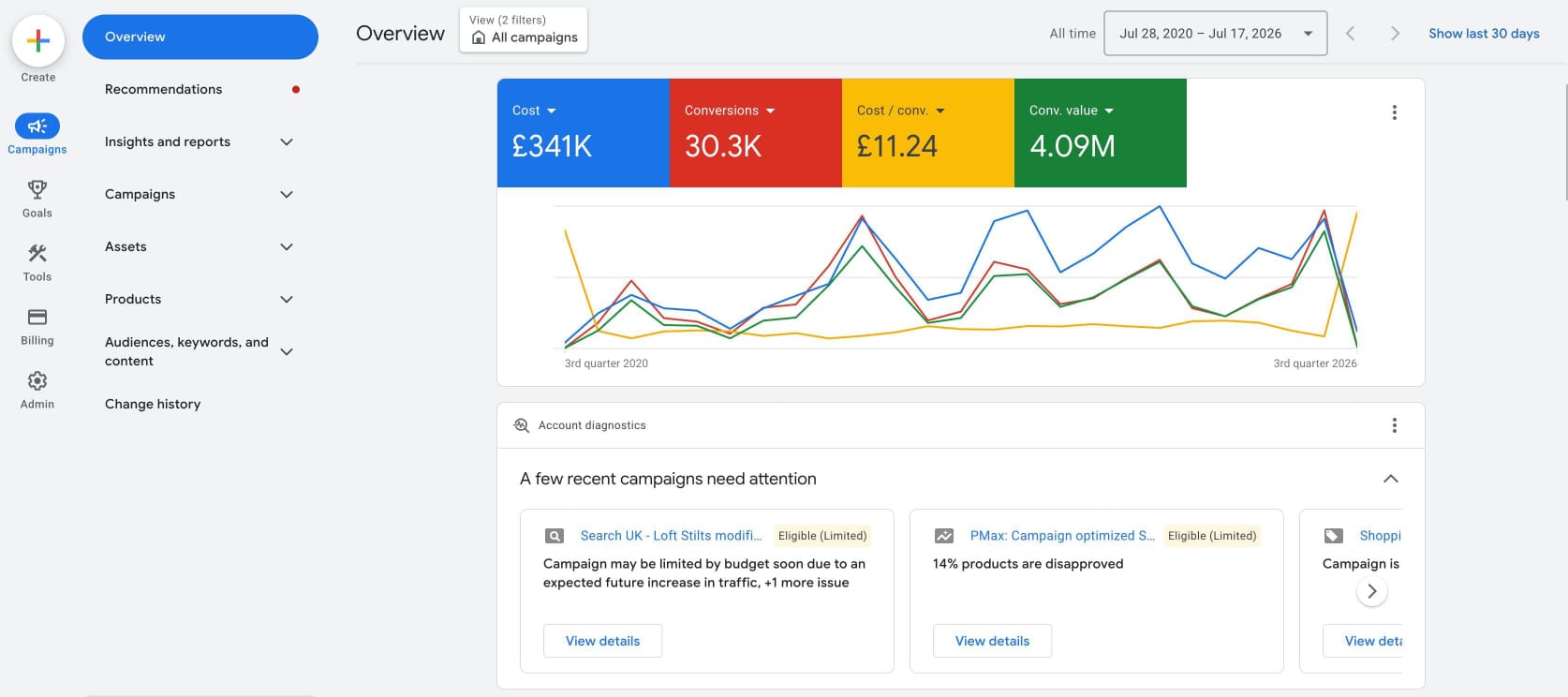View details for Search UK Loft Stilts campaign
This screenshot has width=1568, height=697.
602,641
